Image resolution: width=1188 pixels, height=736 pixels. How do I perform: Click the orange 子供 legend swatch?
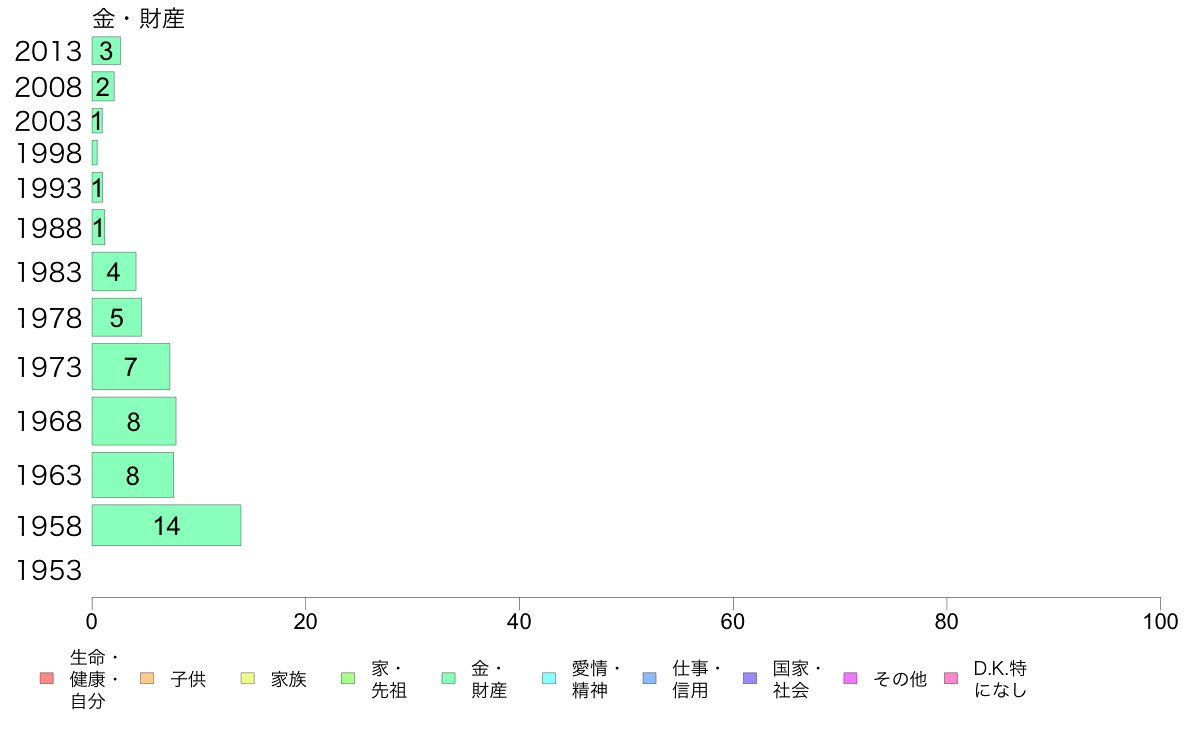tap(147, 678)
